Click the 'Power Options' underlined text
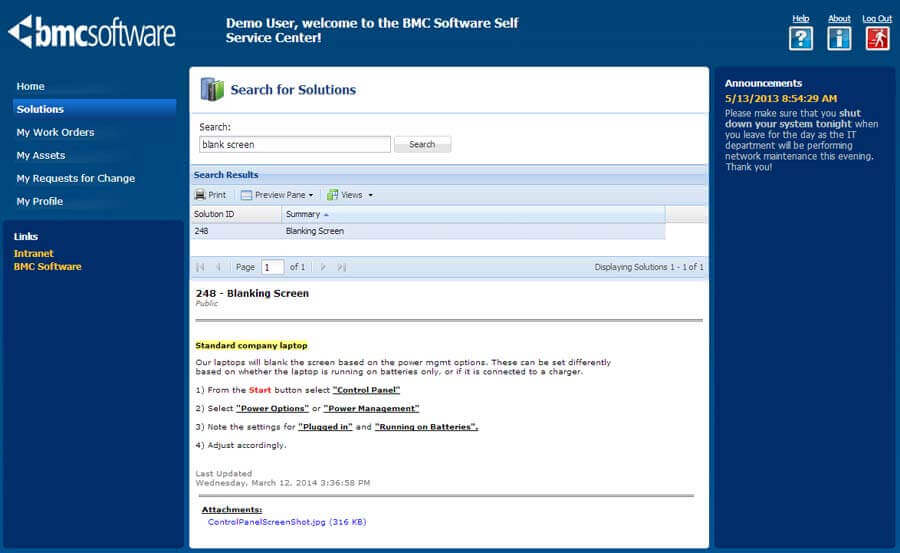Screen dimensions: 900x553 [x=272, y=408]
